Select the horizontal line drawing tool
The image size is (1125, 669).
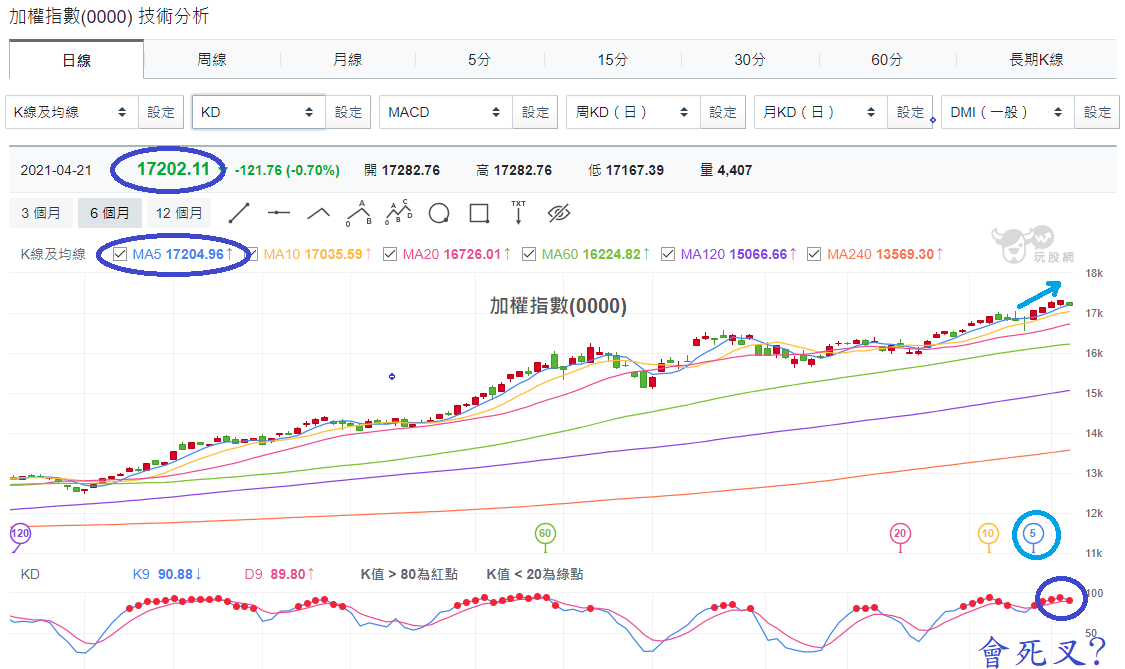tap(278, 212)
